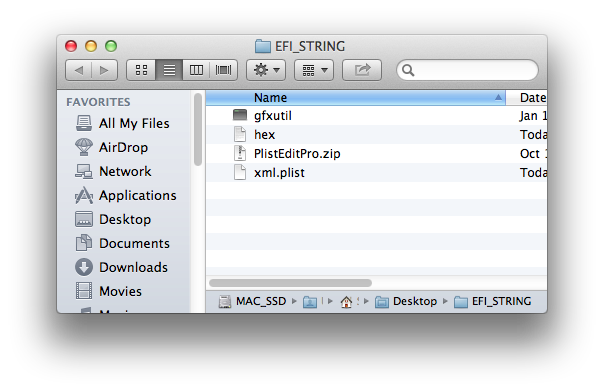The height and width of the screenshot is (392, 604).
Task: Switch to column view
Action: pos(196,70)
